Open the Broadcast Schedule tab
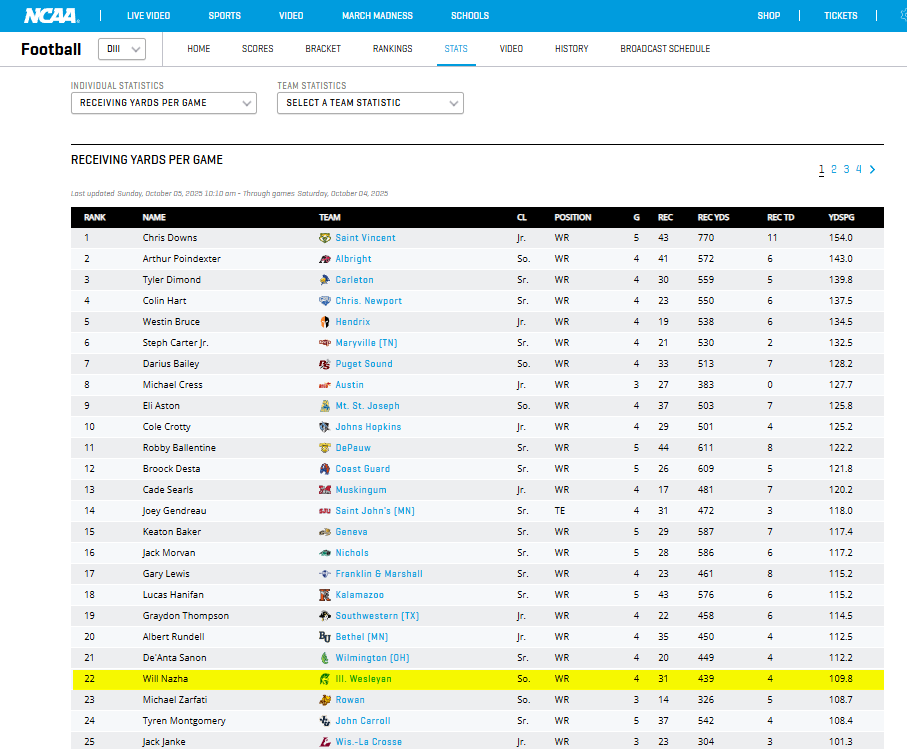This screenshot has height=749, width=907. tap(665, 49)
